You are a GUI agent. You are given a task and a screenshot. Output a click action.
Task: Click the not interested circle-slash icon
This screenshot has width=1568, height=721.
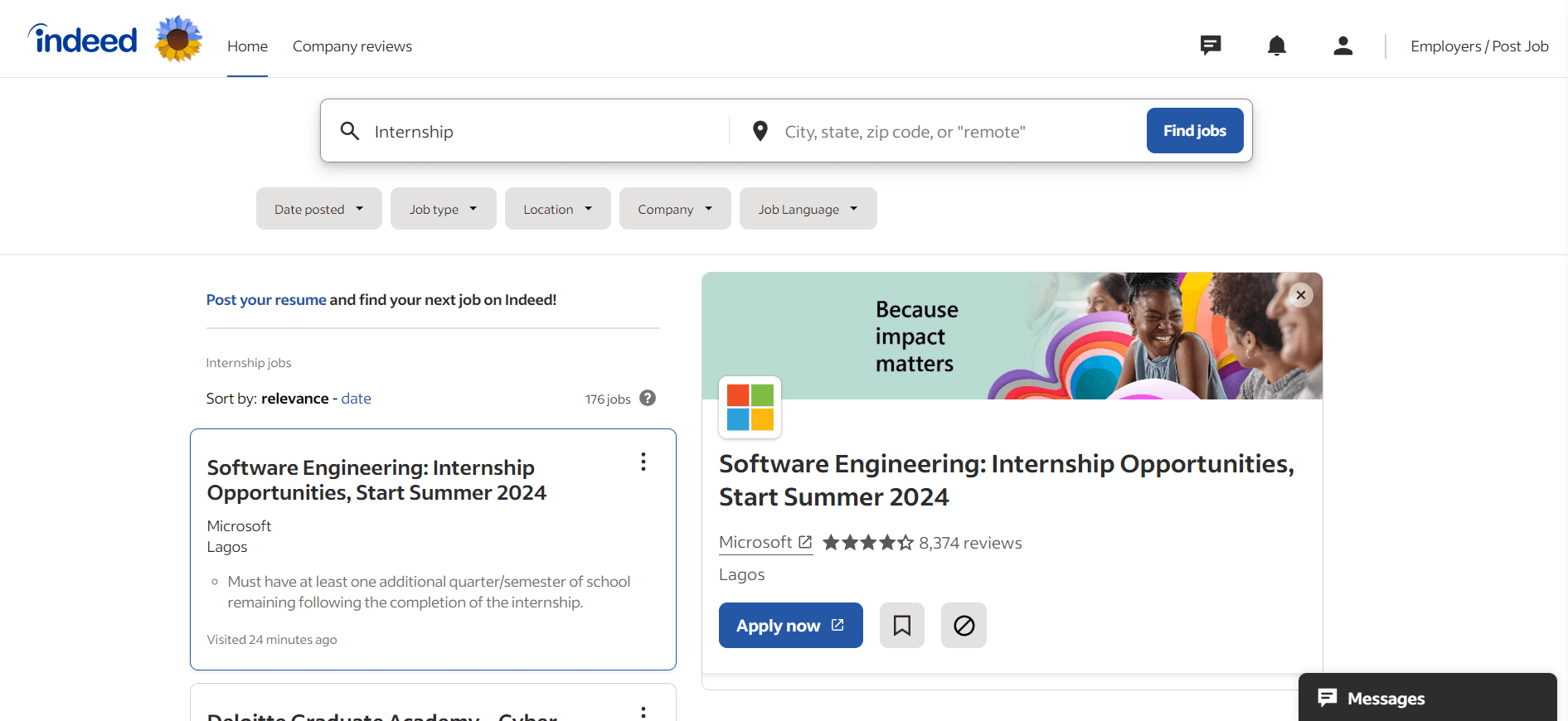[964, 625]
